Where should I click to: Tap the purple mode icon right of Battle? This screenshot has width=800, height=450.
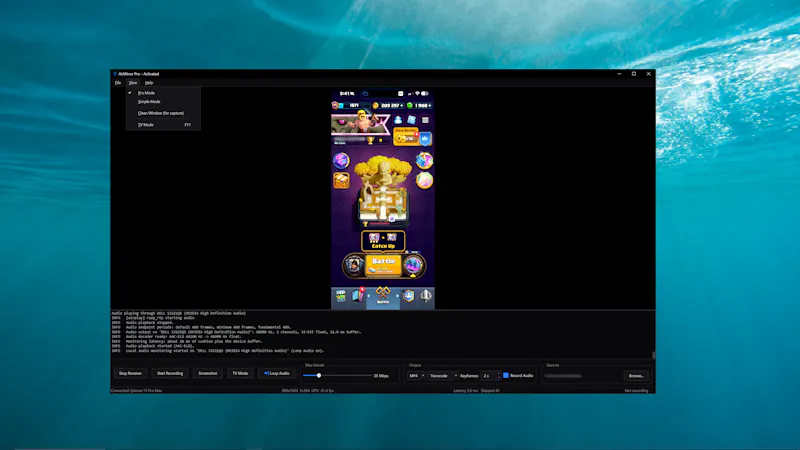pos(413,265)
